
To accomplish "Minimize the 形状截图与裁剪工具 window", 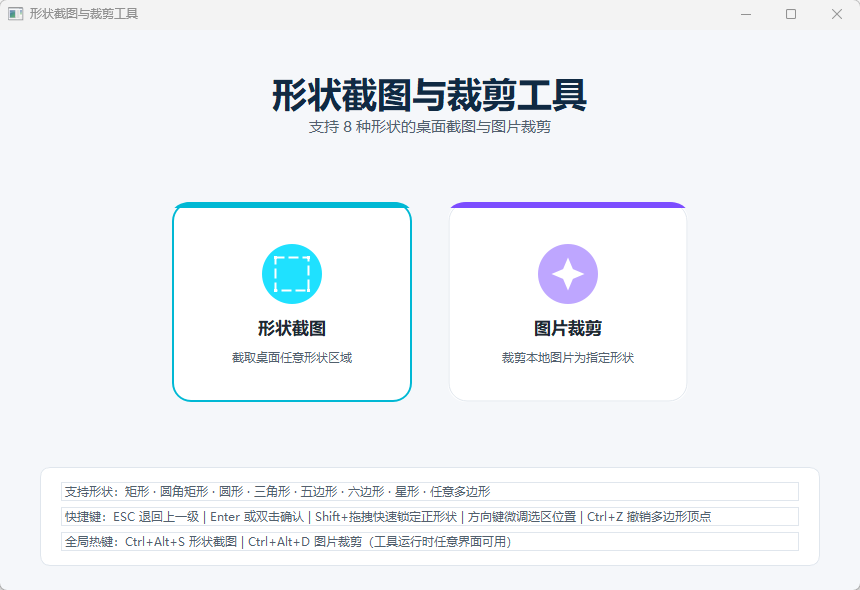I will 746,14.
